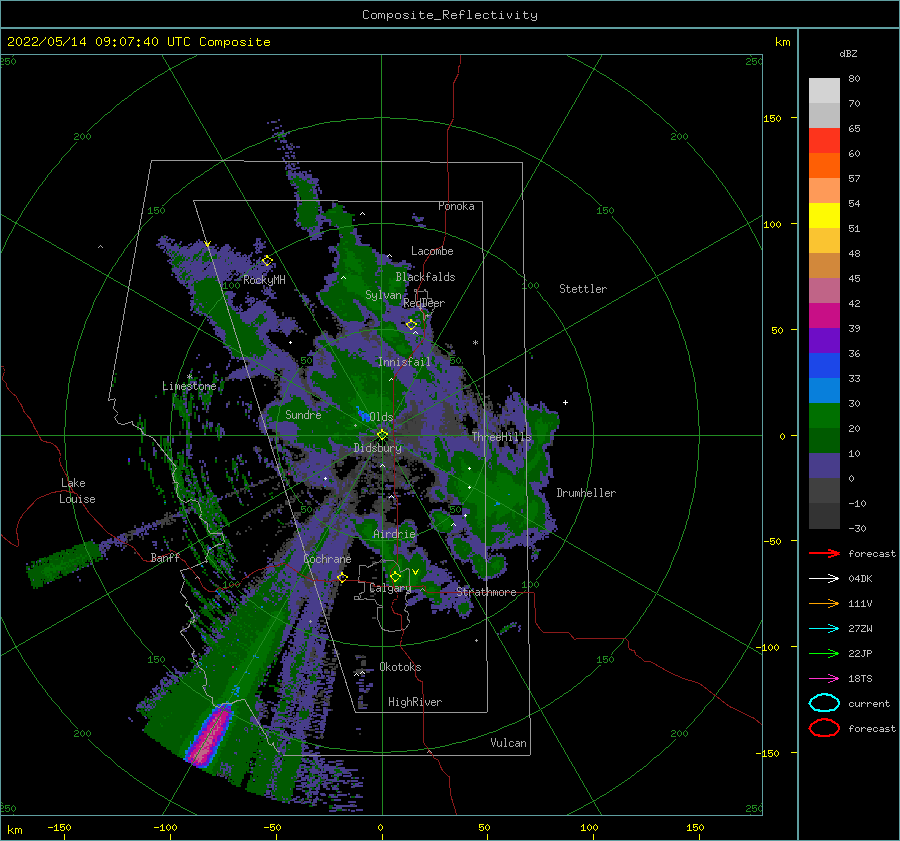The image size is (900, 841).
Task: Click the Vulcan city label
Action: pos(509,743)
